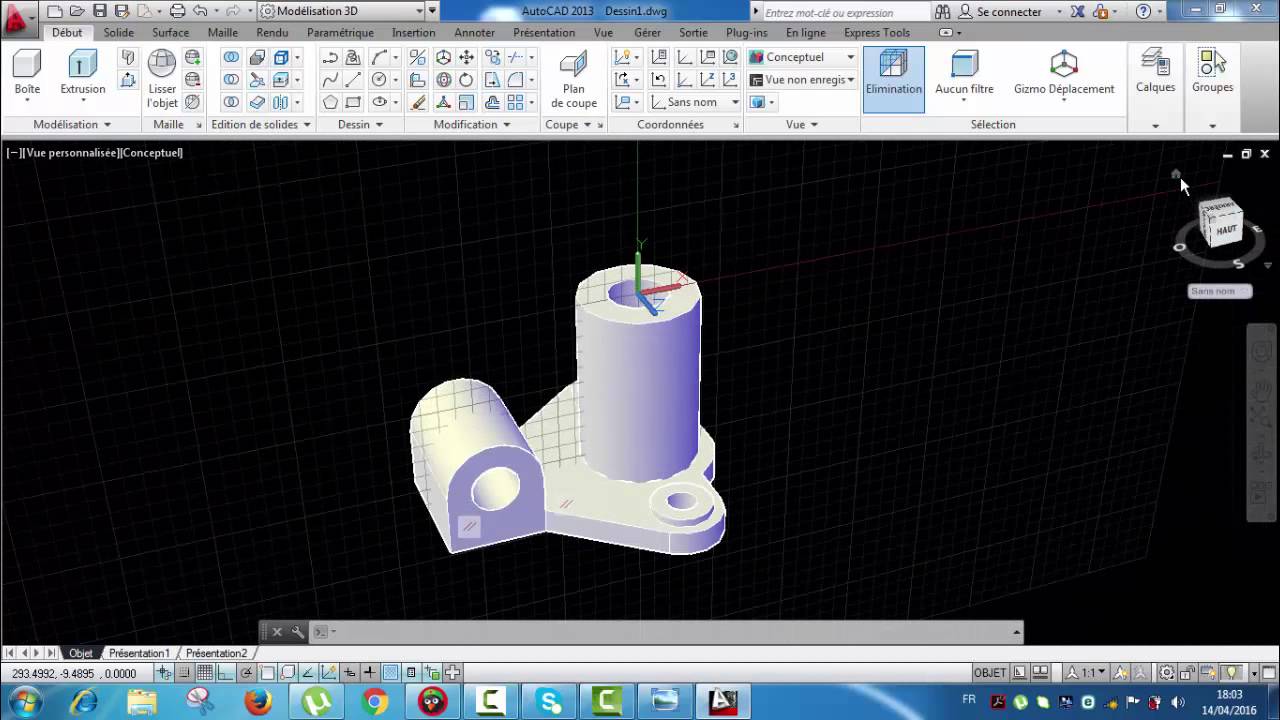Expand the Modélisation panel

(72, 125)
